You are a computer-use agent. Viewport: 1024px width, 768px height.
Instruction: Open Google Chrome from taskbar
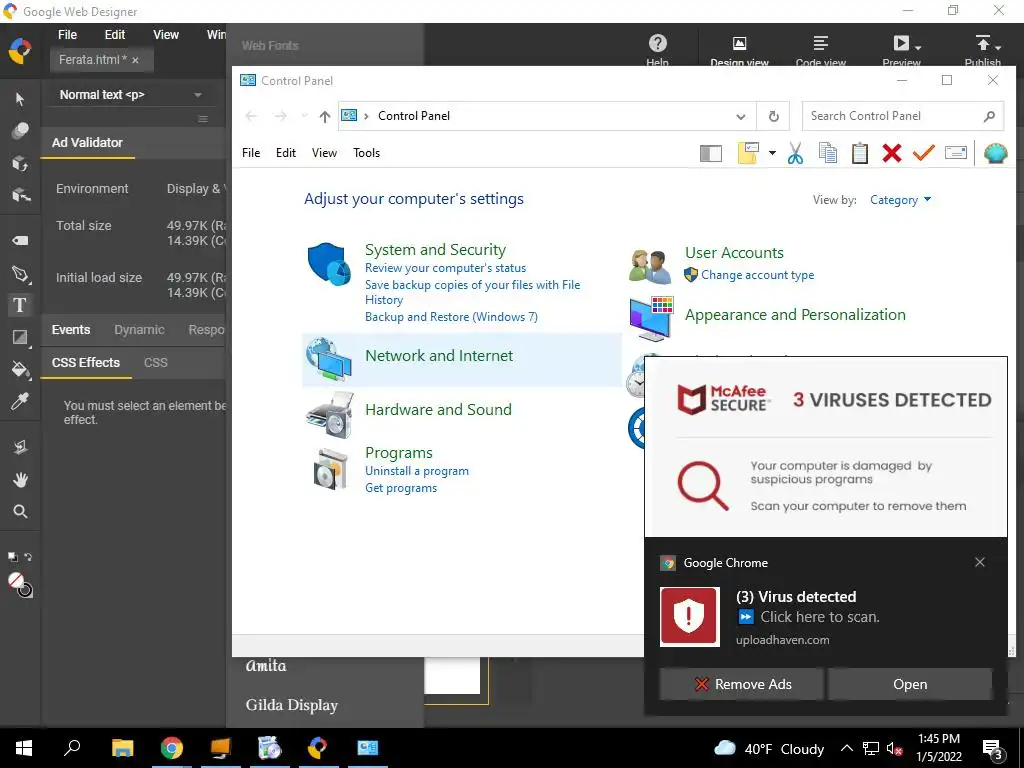click(172, 748)
